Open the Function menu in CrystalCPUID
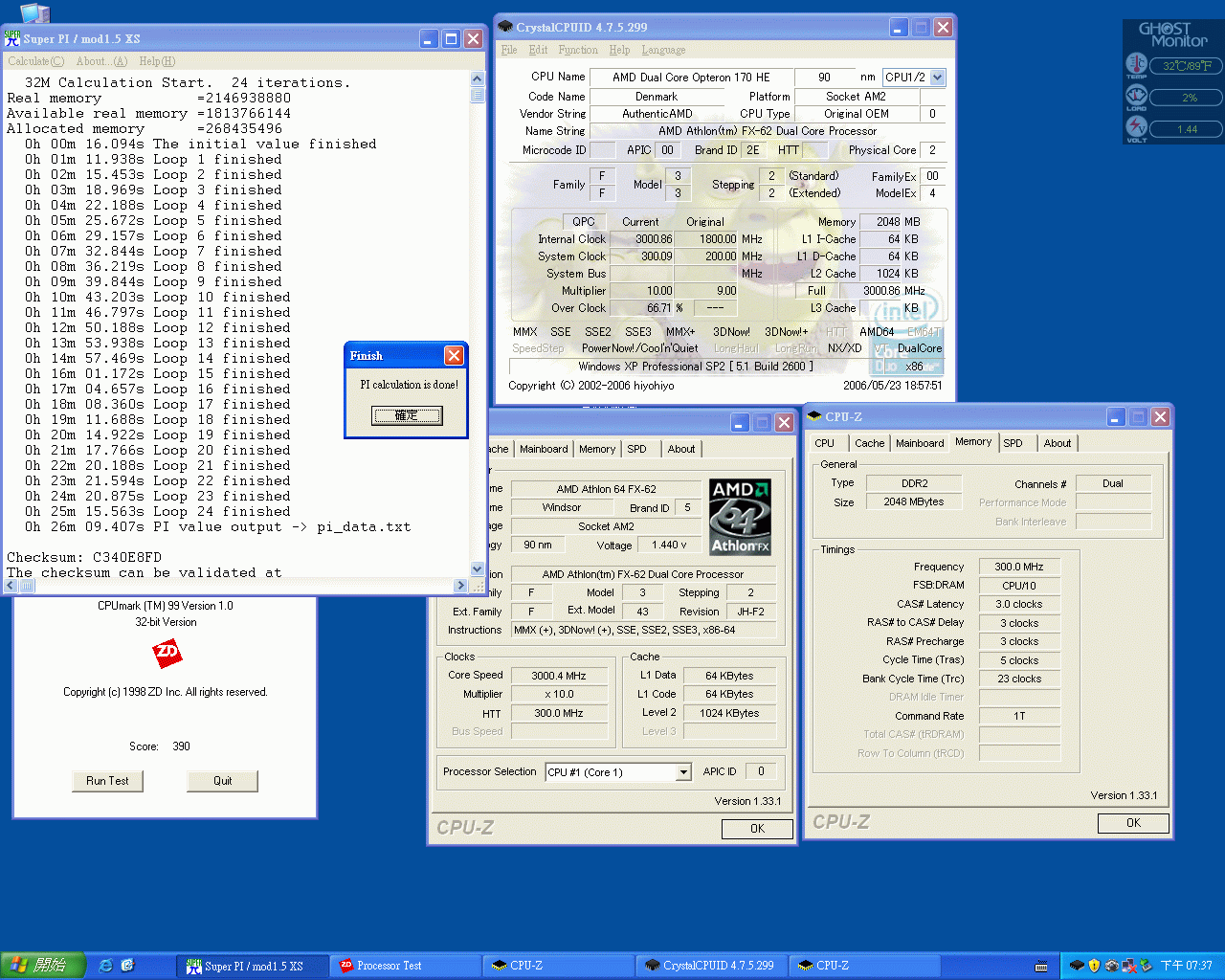Viewport: 1225px width, 980px height. tap(578, 50)
